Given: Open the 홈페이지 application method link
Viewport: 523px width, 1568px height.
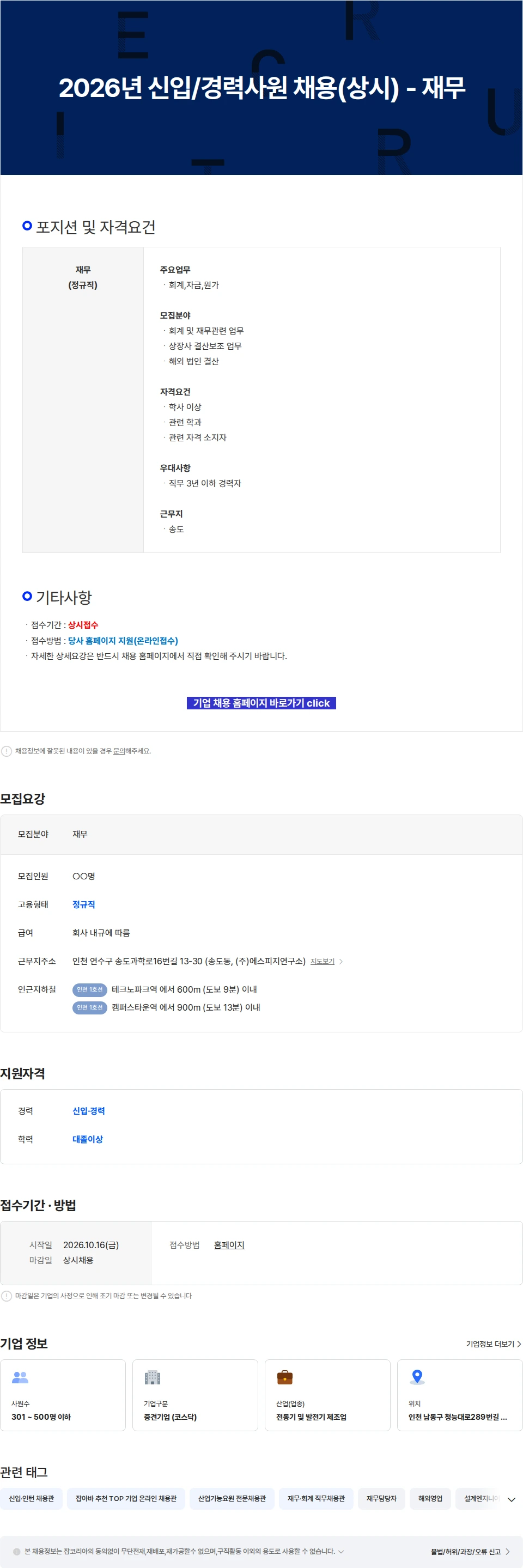Looking at the screenshot, I should (229, 1245).
